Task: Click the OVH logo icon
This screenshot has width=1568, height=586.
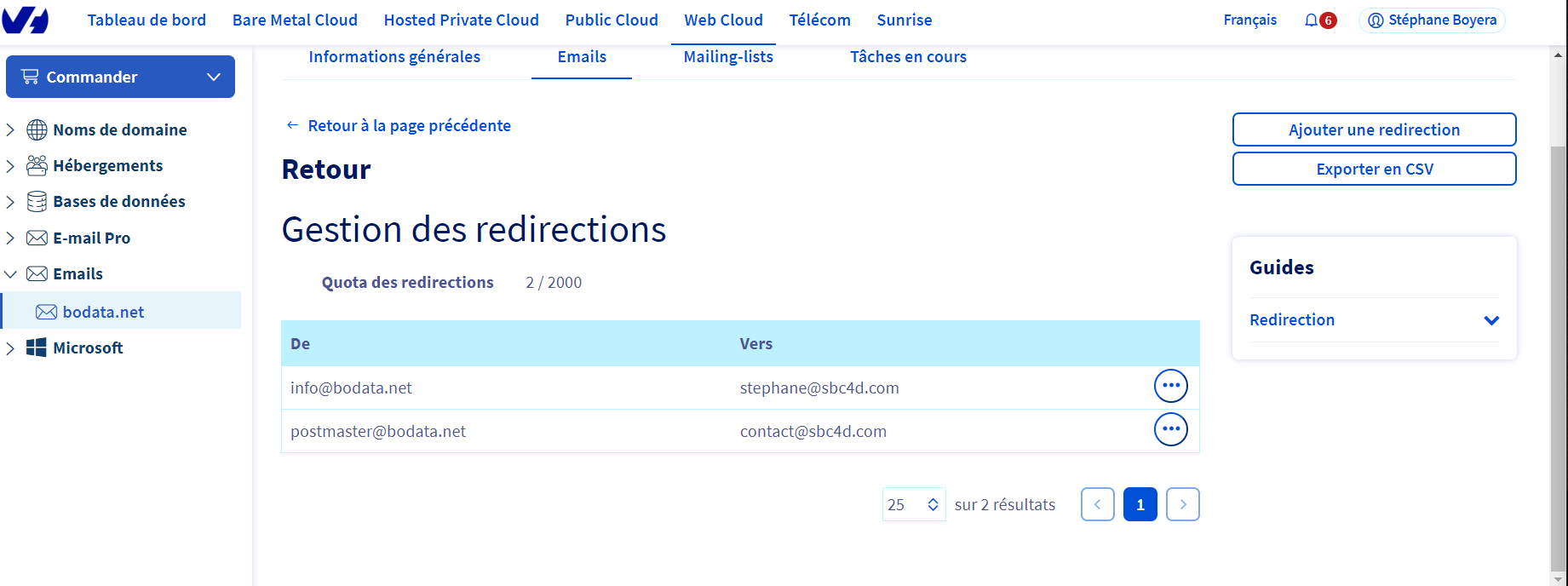Action: tap(26, 20)
